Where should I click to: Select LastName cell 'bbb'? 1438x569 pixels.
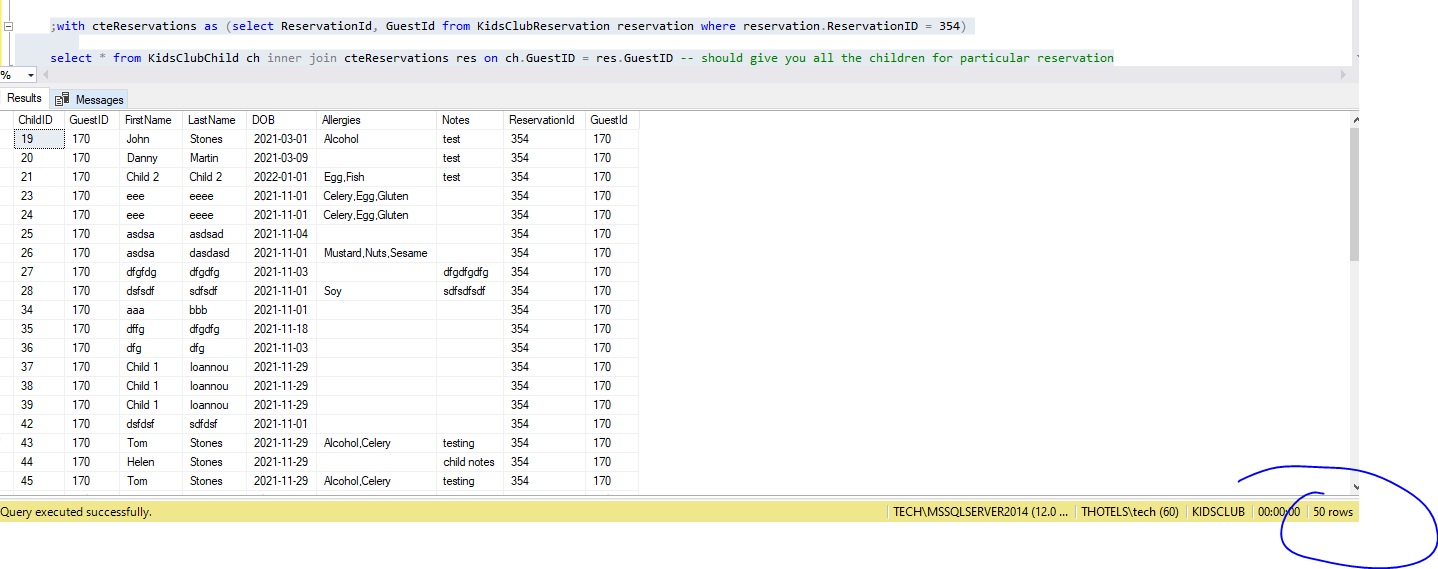214,310
